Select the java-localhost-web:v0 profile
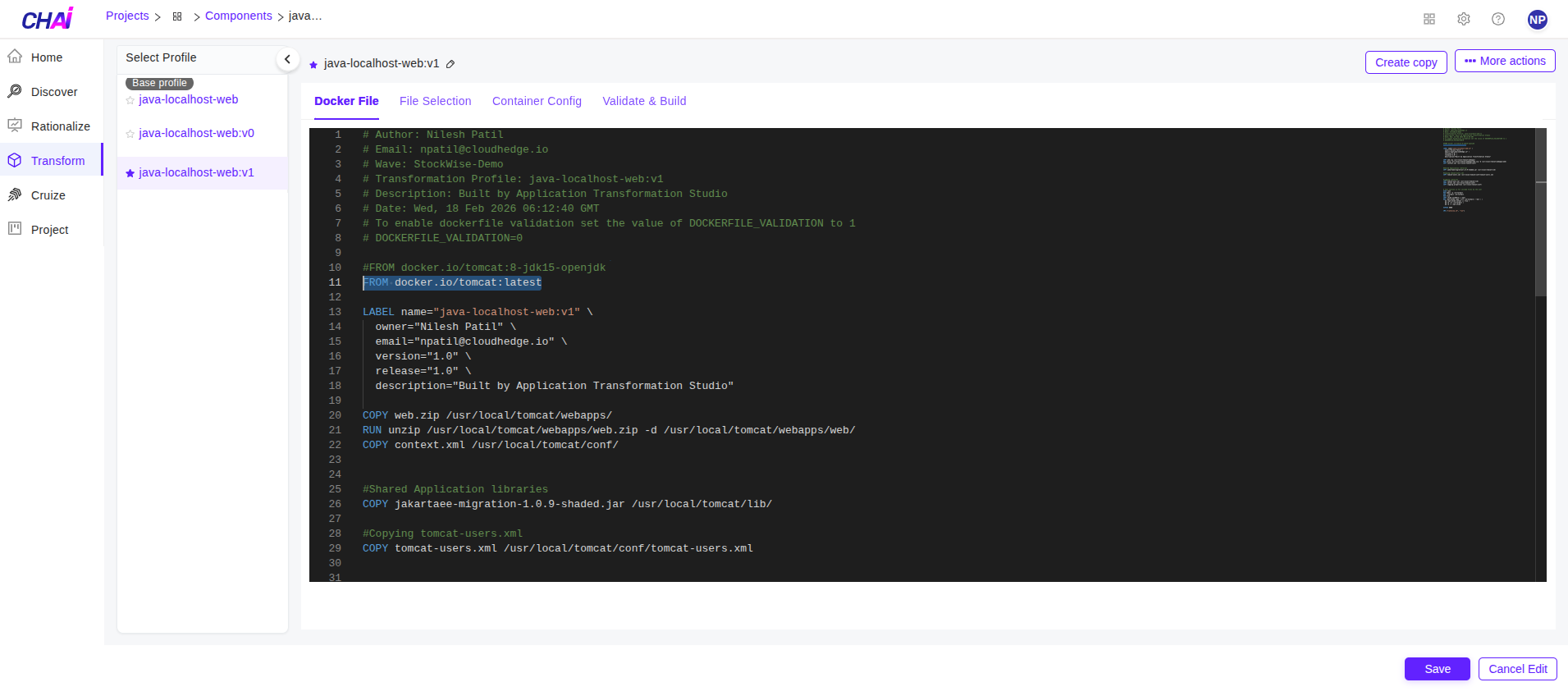The height and width of the screenshot is (696, 1568). [x=196, y=133]
